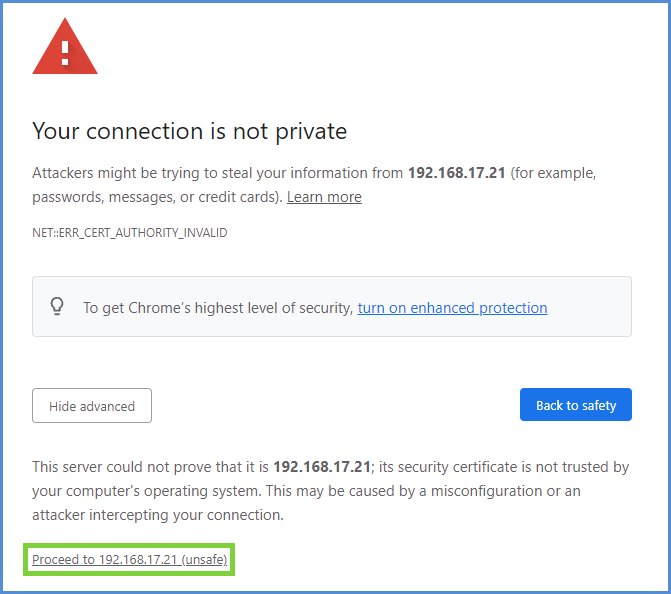
Task: Open the Learn more link
Action: (x=324, y=197)
